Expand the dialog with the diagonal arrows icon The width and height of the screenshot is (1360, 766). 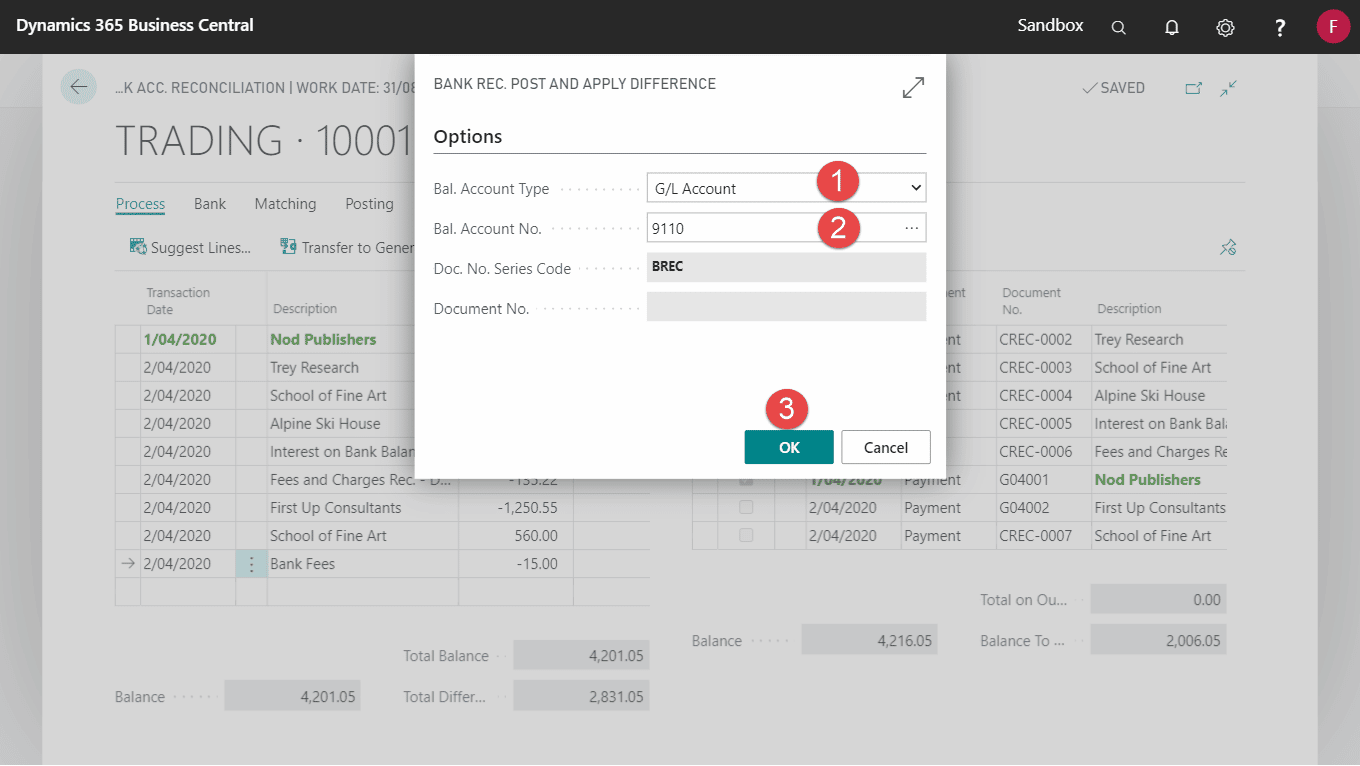point(913,88)
